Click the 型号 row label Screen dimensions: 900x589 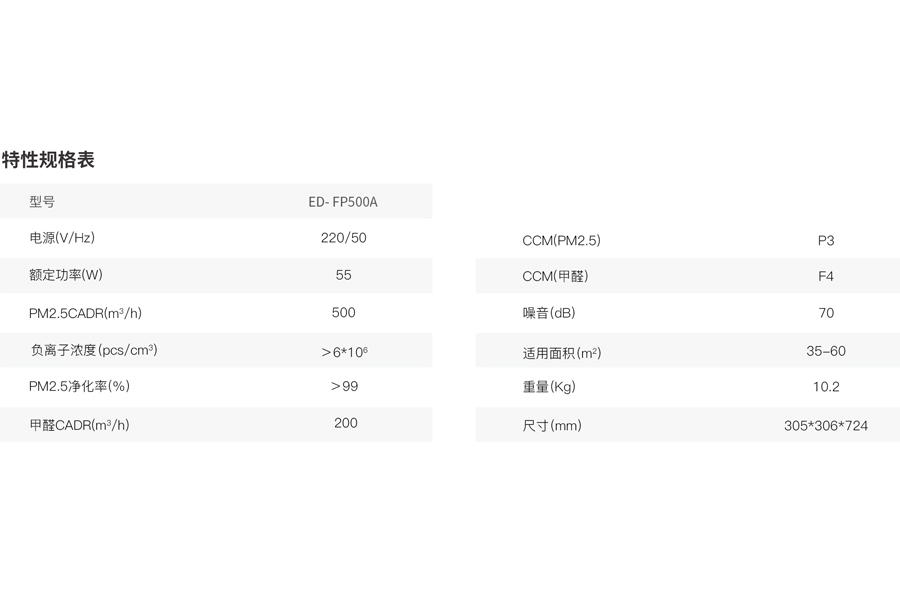42,202
